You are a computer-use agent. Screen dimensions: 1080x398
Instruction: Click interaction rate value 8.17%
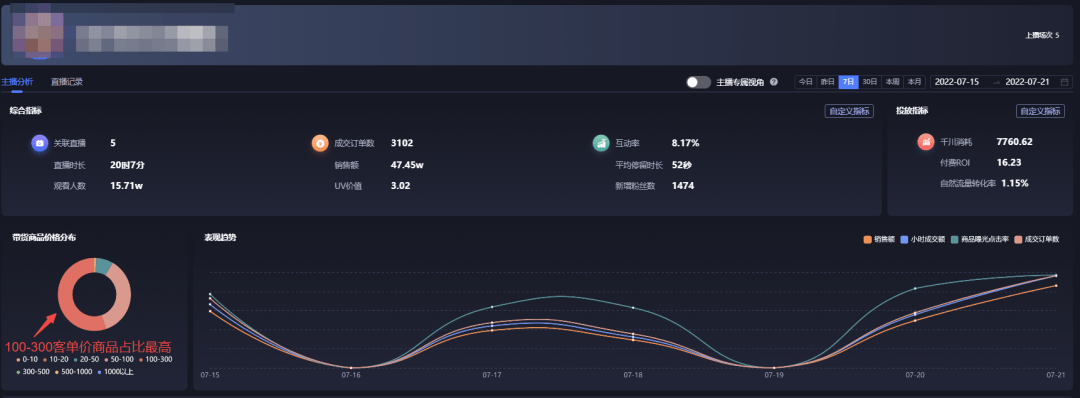pos(685,143)
